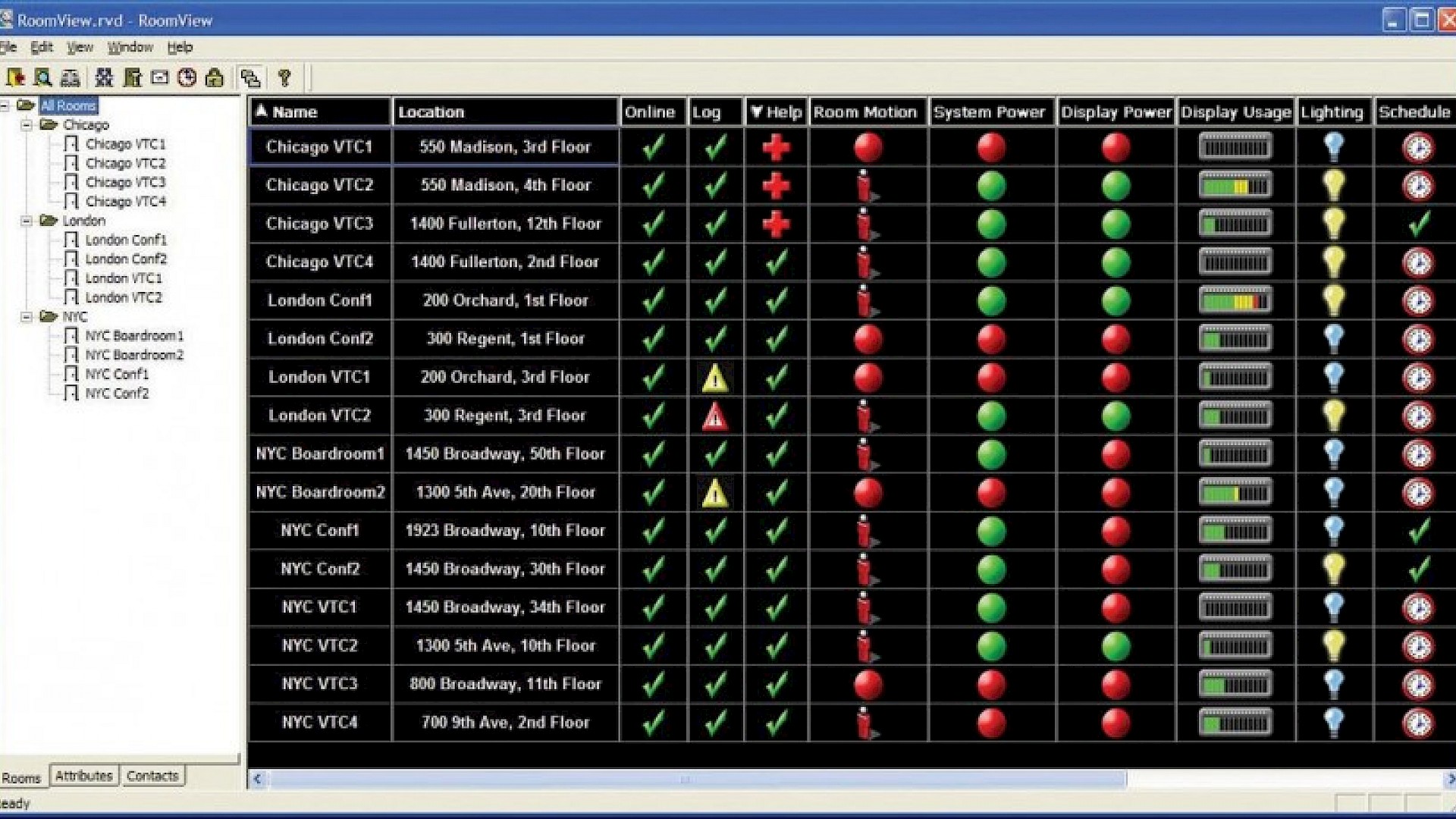Click the Lighting column header
Image resolution: width=1456 pixels, height=819 pixels.
tap(1334, 111)
